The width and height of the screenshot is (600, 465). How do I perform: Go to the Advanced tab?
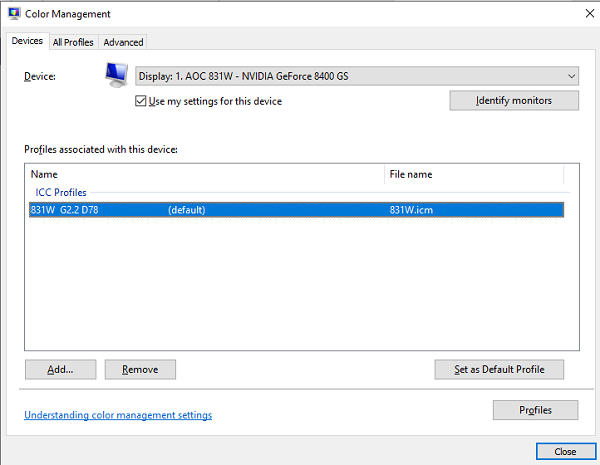click(x=123, y=42)
